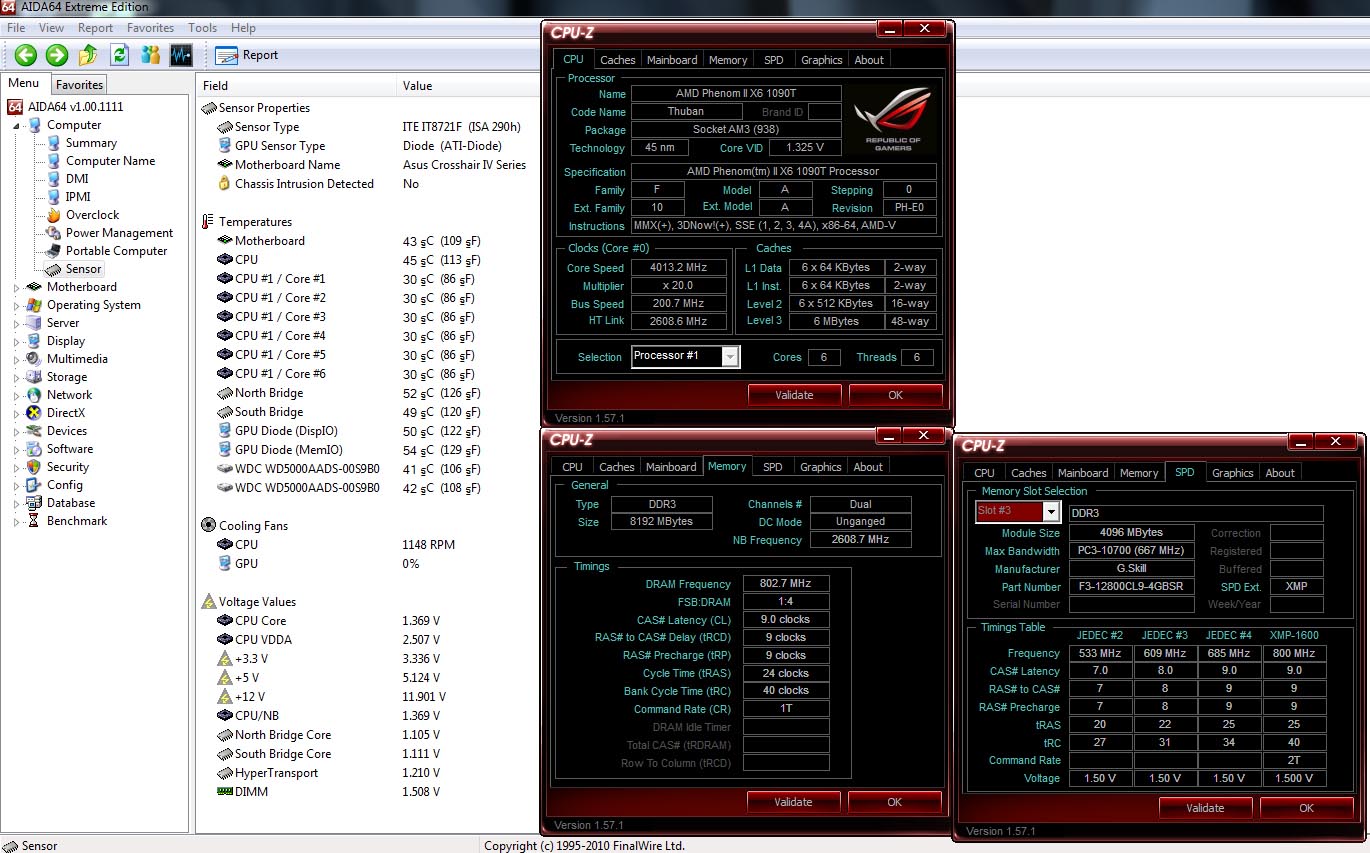Click the green Forward arrow in AIDA64 toolbar
This screenshot has width=1370, height=853.
[57, 55]
